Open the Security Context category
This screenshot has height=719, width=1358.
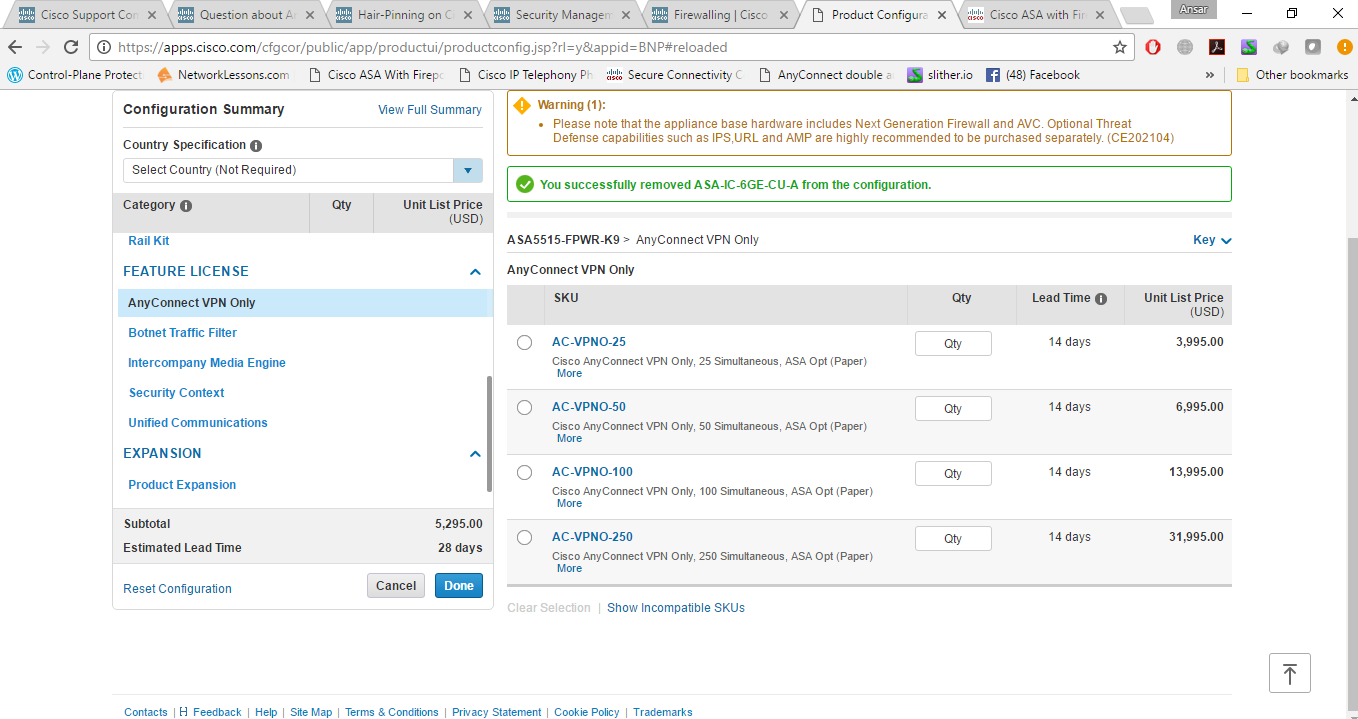pyautogui.click(x=176, y=393)
